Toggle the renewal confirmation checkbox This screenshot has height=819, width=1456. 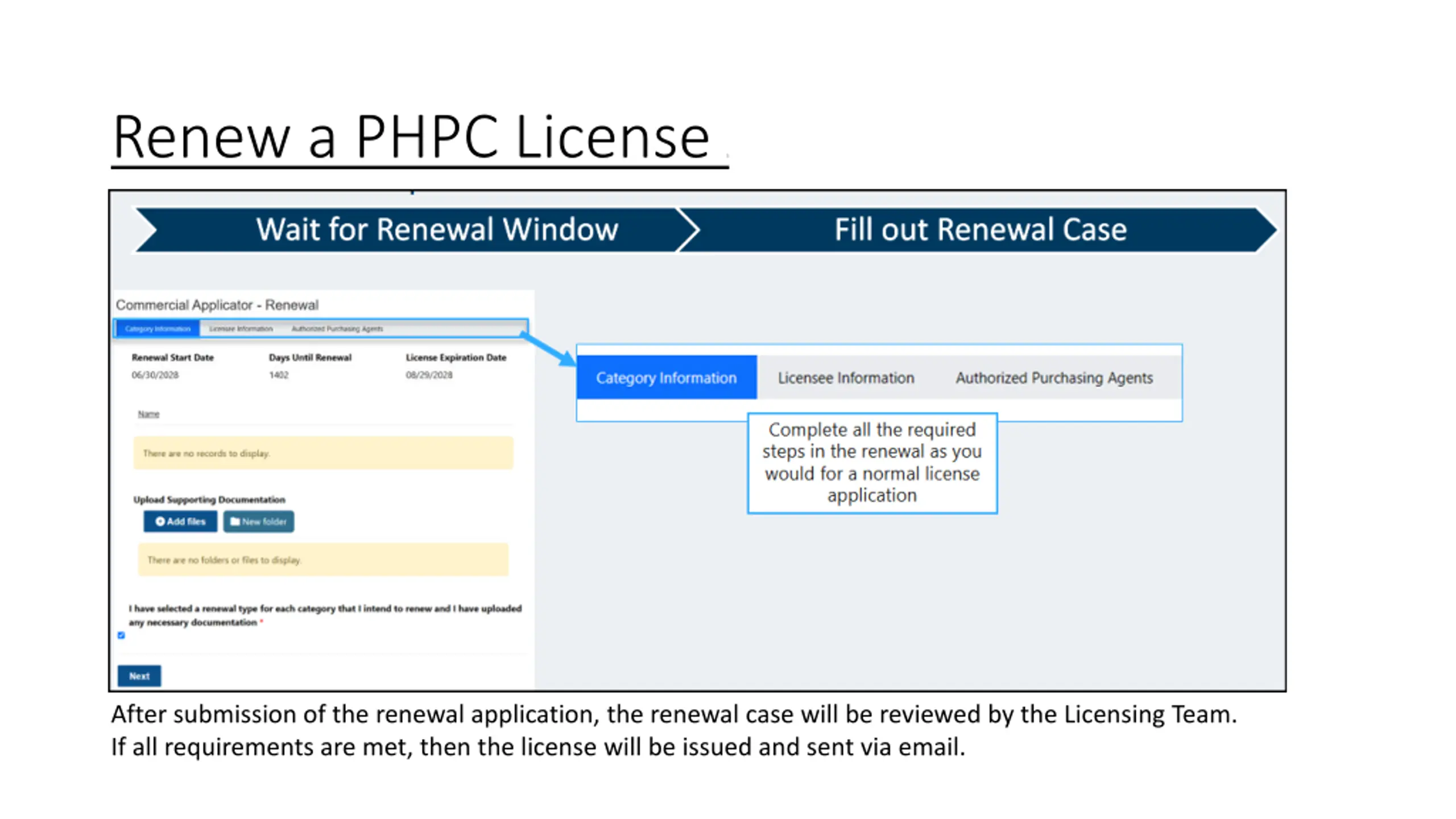[x=121, y=635]
